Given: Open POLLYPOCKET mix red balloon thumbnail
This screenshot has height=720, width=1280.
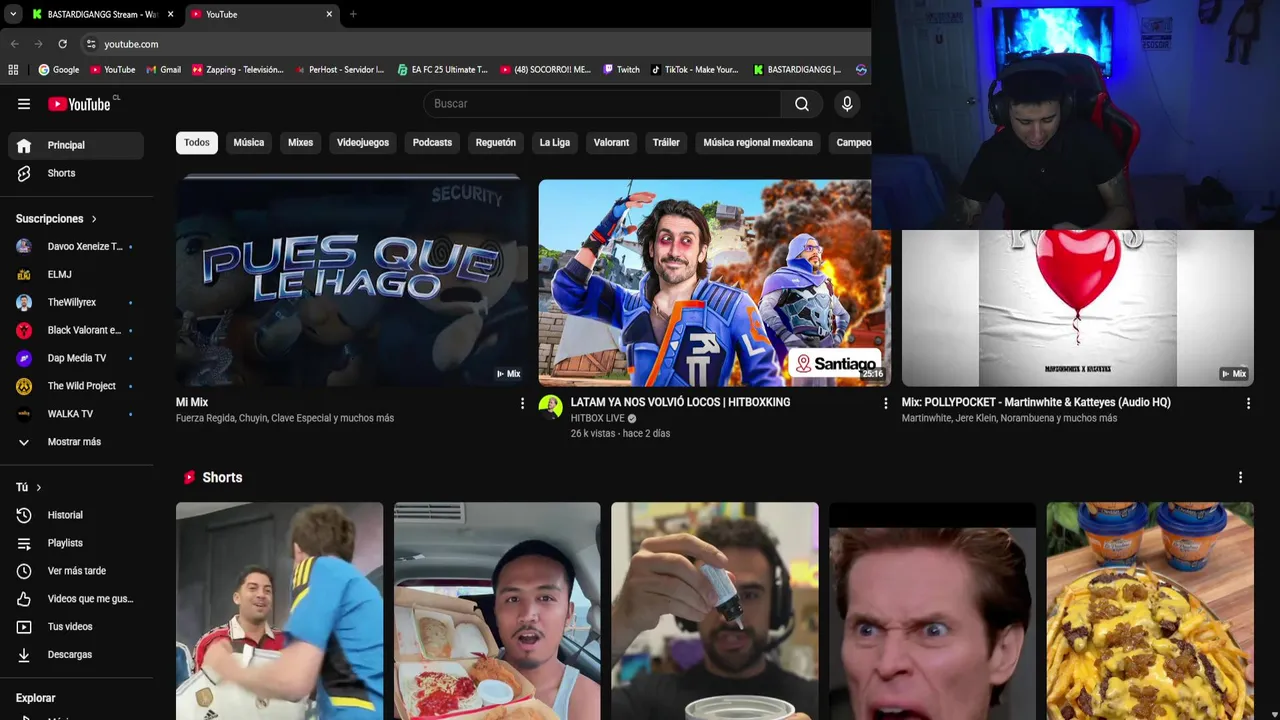Looking at the screenshot, I should (1077, 308).
